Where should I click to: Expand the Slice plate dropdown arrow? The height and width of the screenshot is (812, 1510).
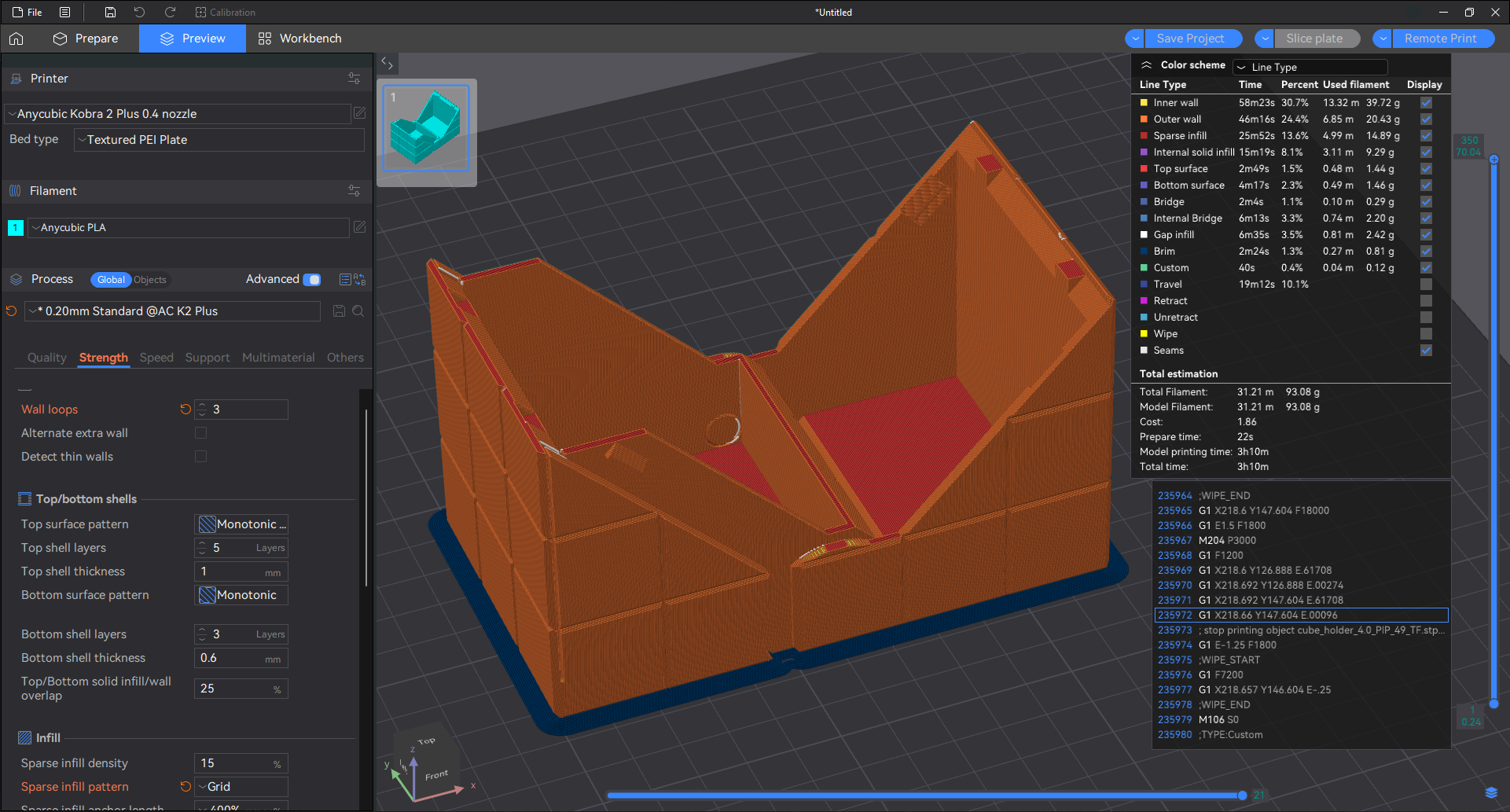click(1265, 39)
